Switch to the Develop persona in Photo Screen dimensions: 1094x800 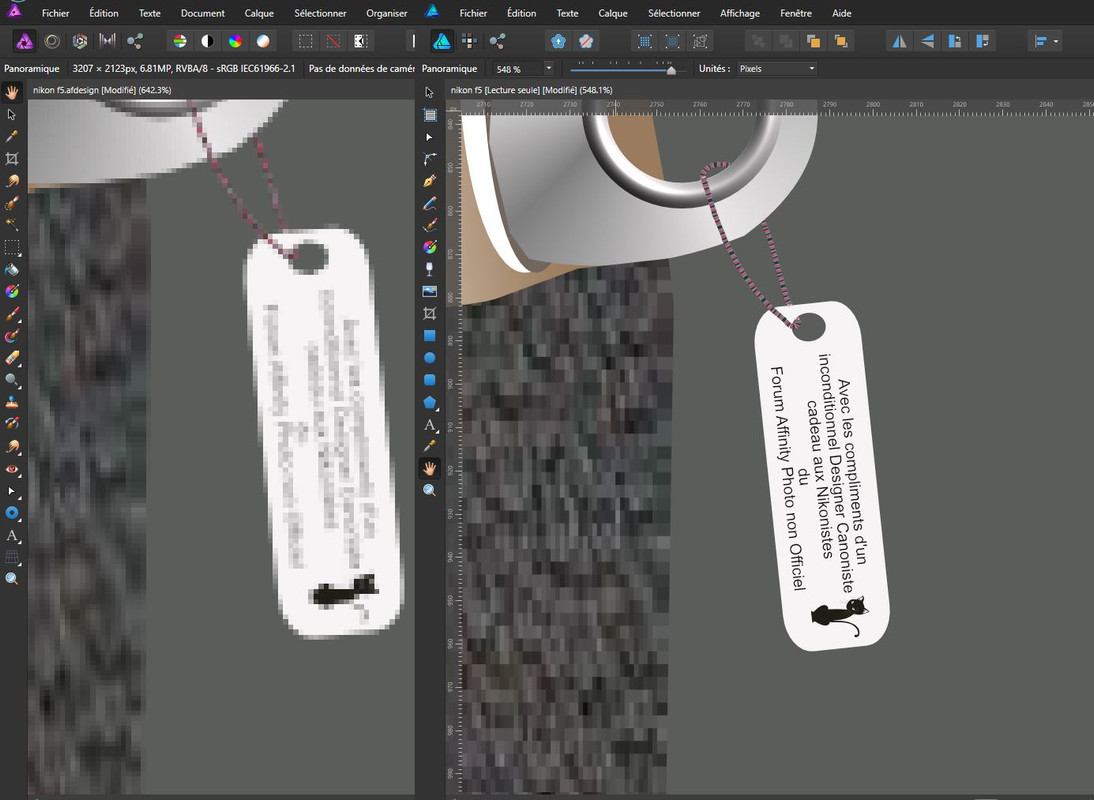80,42
